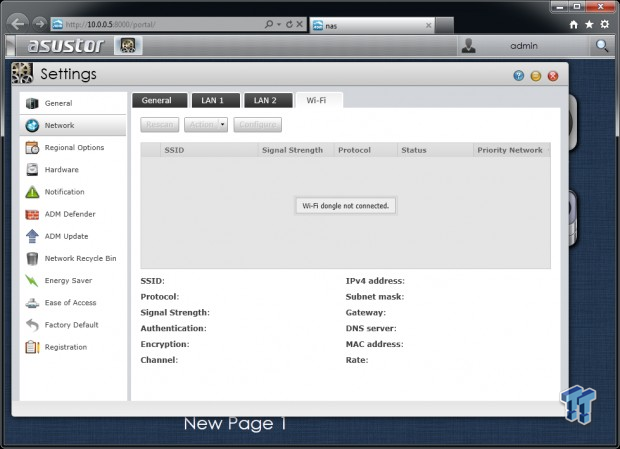Viewport: 620px width, 449px height.
Task: Click the browser back arrow button
Action: [17, 24]
